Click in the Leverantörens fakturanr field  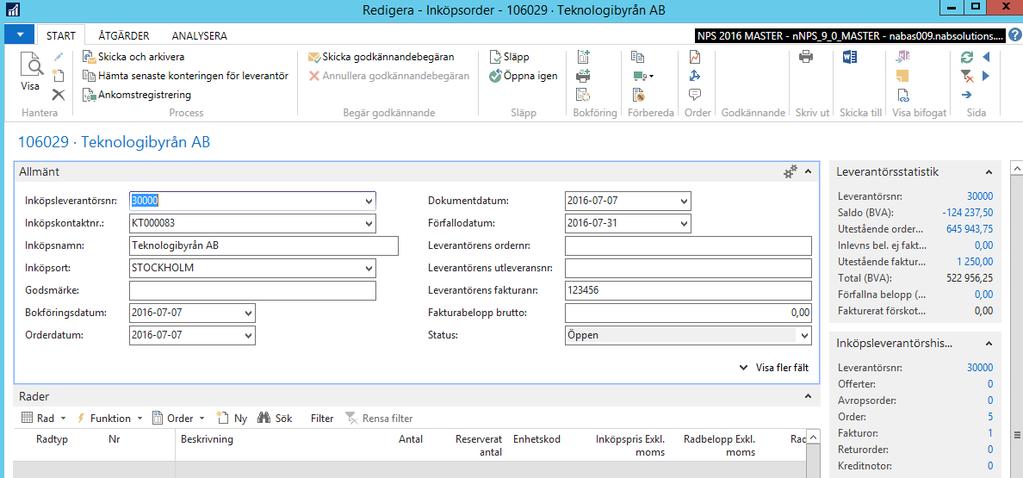pyautogui.click(x=688, y=291)
